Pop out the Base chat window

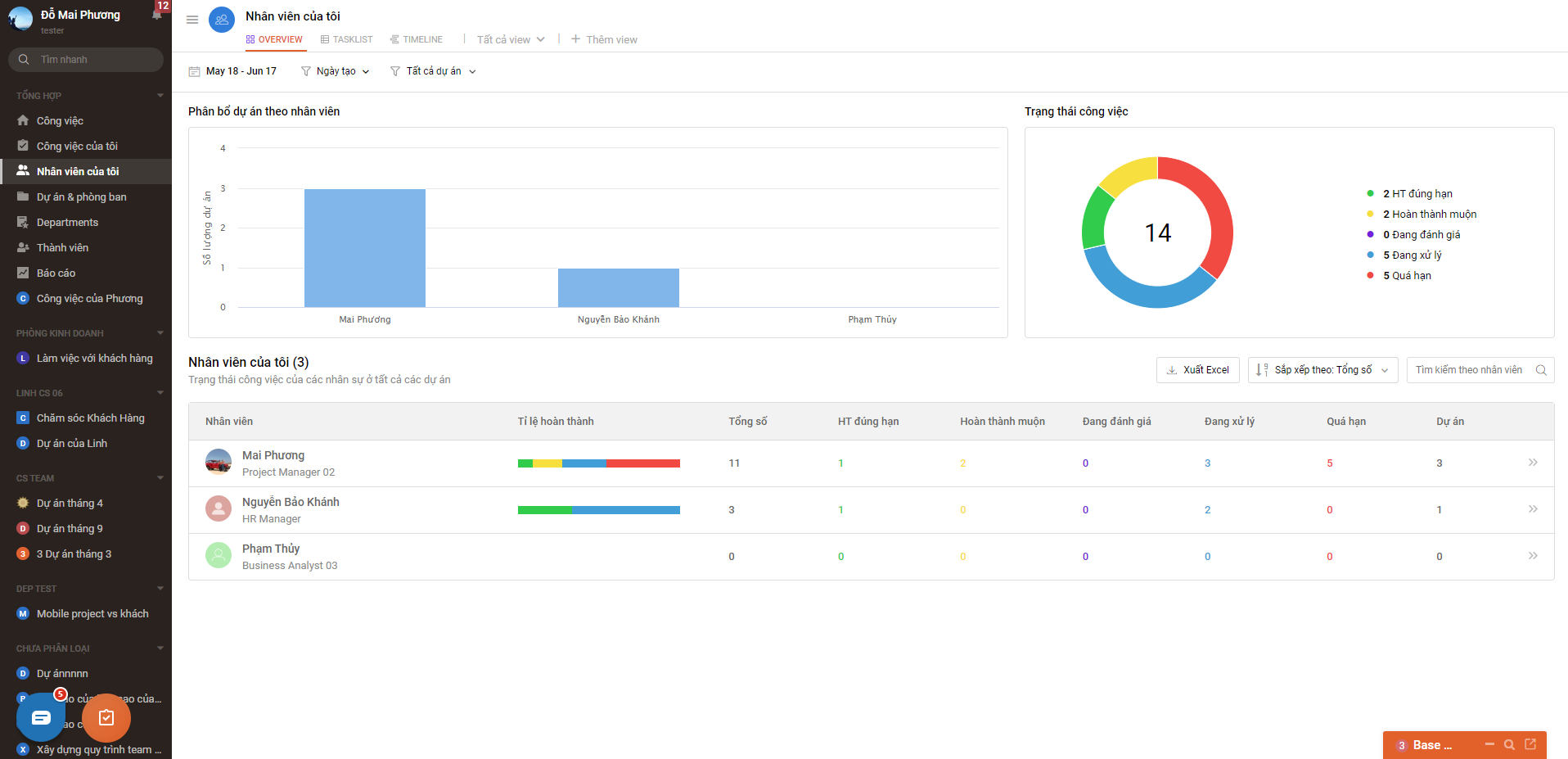1530,745
